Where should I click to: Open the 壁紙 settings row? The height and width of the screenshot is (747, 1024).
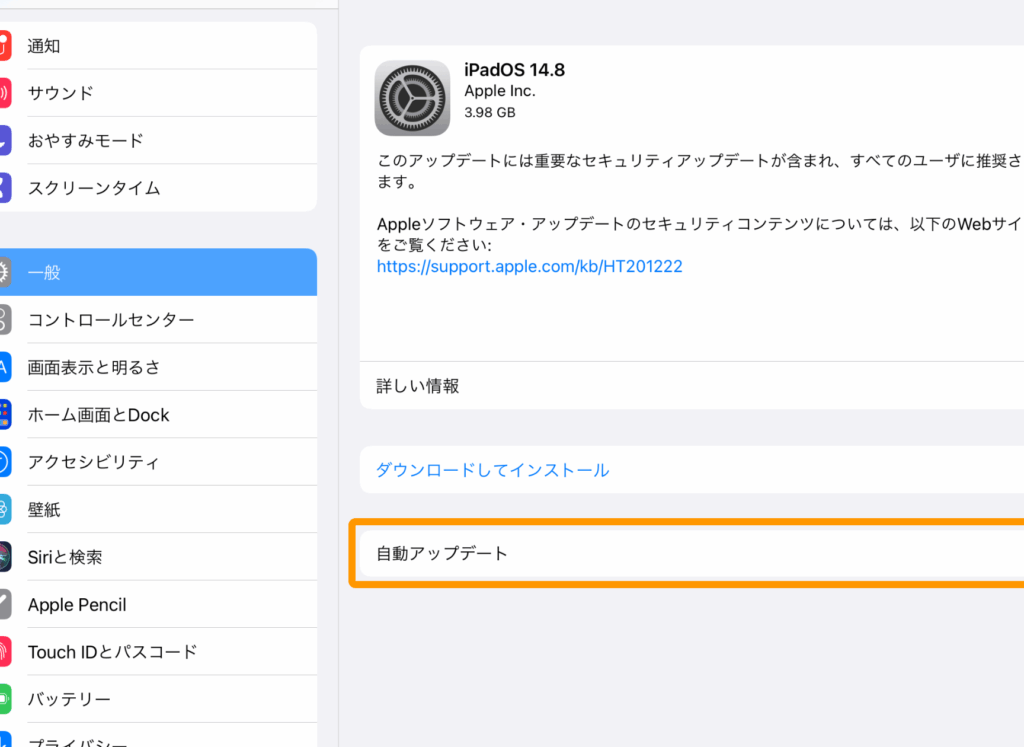(159, 509)
